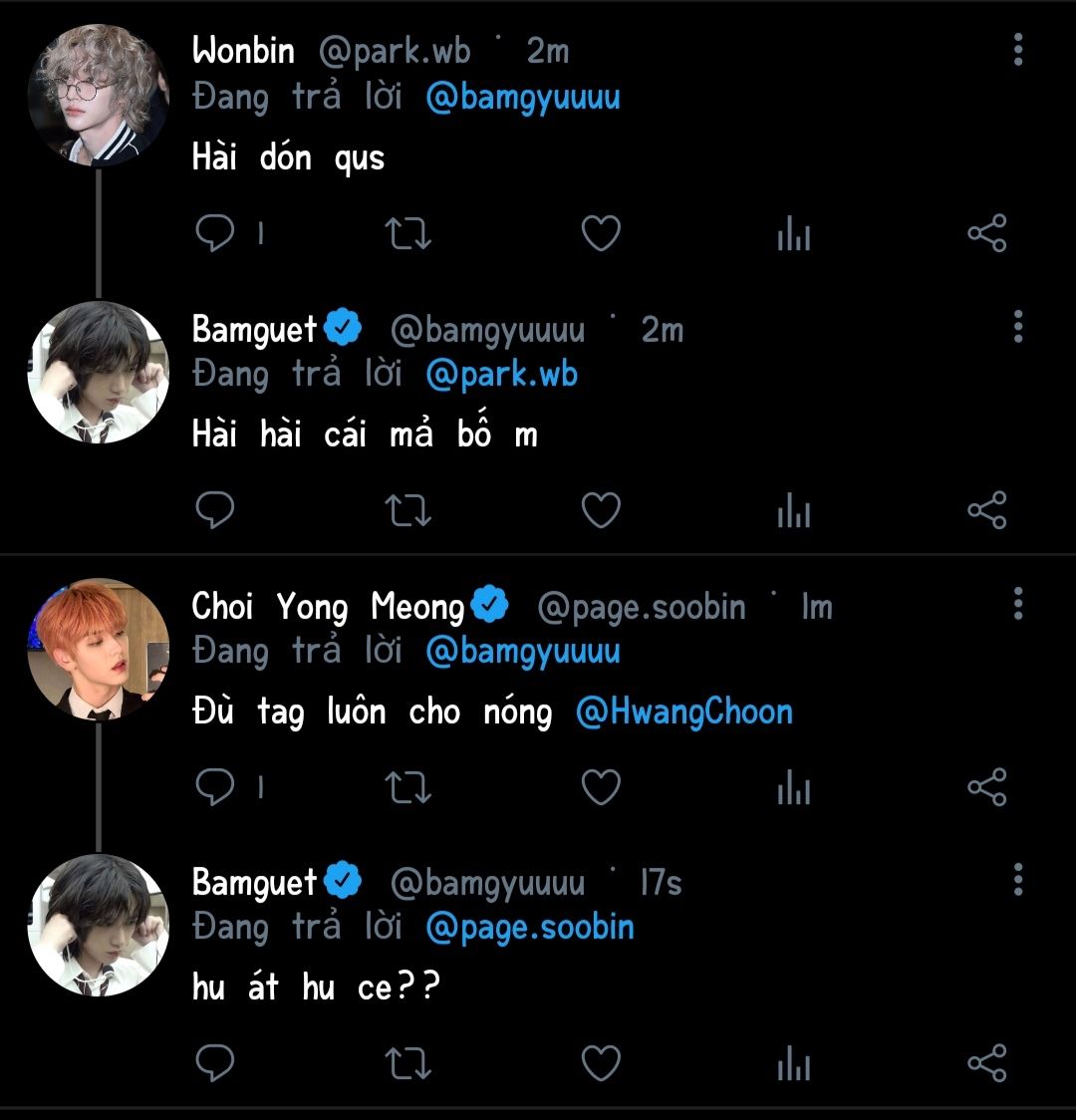Open the @page.soobin reply-to link

click(529, 927)
